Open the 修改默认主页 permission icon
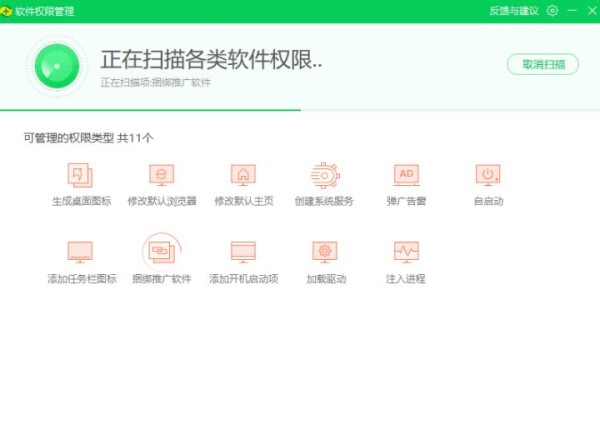The width and height of the screenshot is (600, 445). (243, 175)
